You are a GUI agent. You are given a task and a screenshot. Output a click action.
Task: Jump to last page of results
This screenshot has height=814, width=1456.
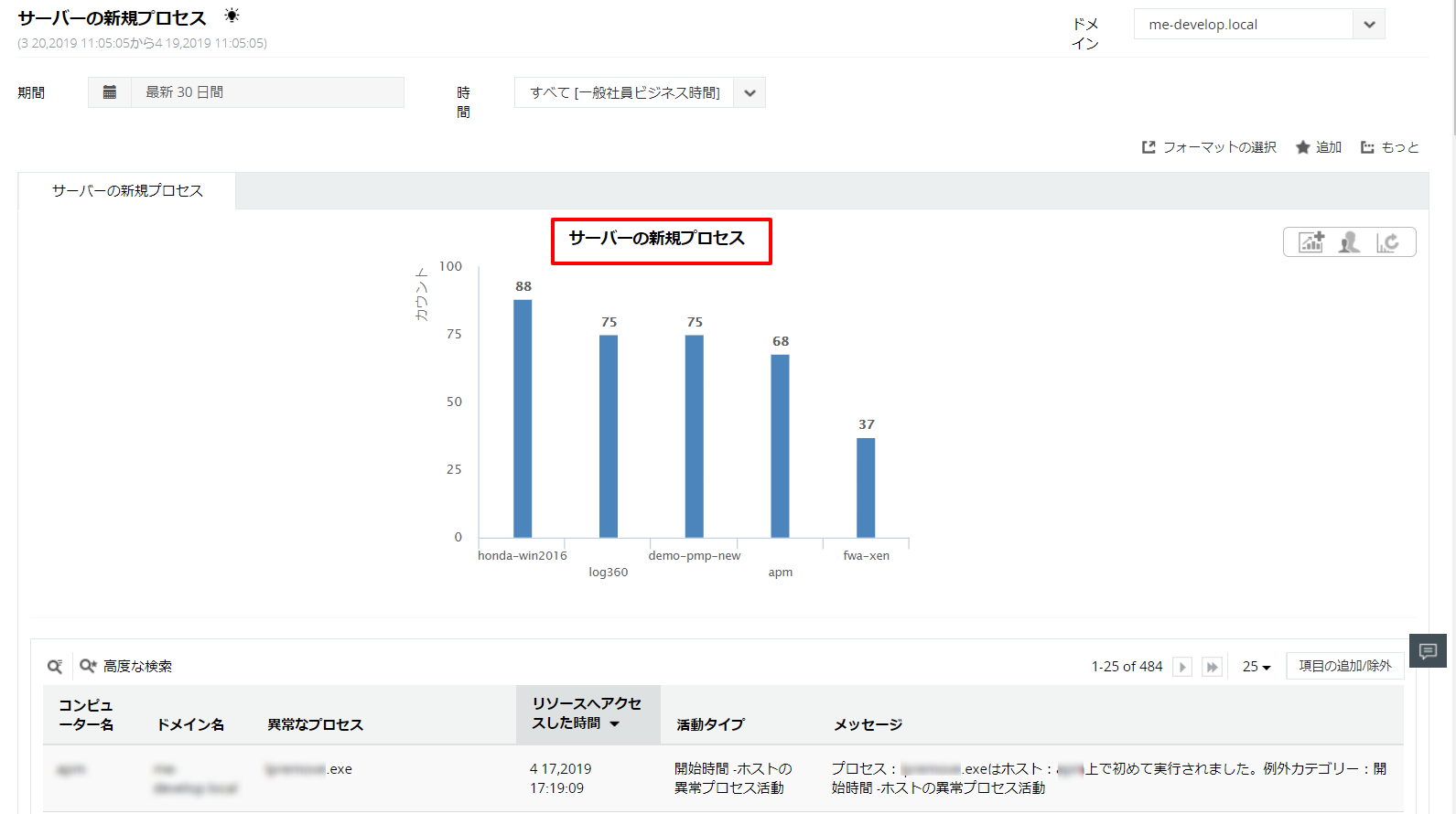[x=1212, y=667]
